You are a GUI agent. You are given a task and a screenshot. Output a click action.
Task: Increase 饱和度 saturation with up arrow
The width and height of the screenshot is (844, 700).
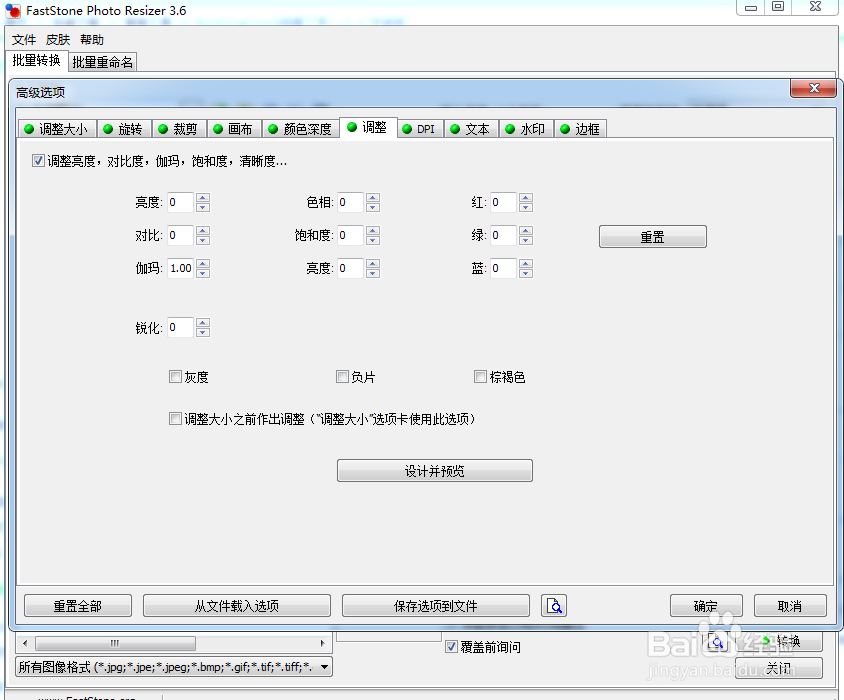[373, 230]
